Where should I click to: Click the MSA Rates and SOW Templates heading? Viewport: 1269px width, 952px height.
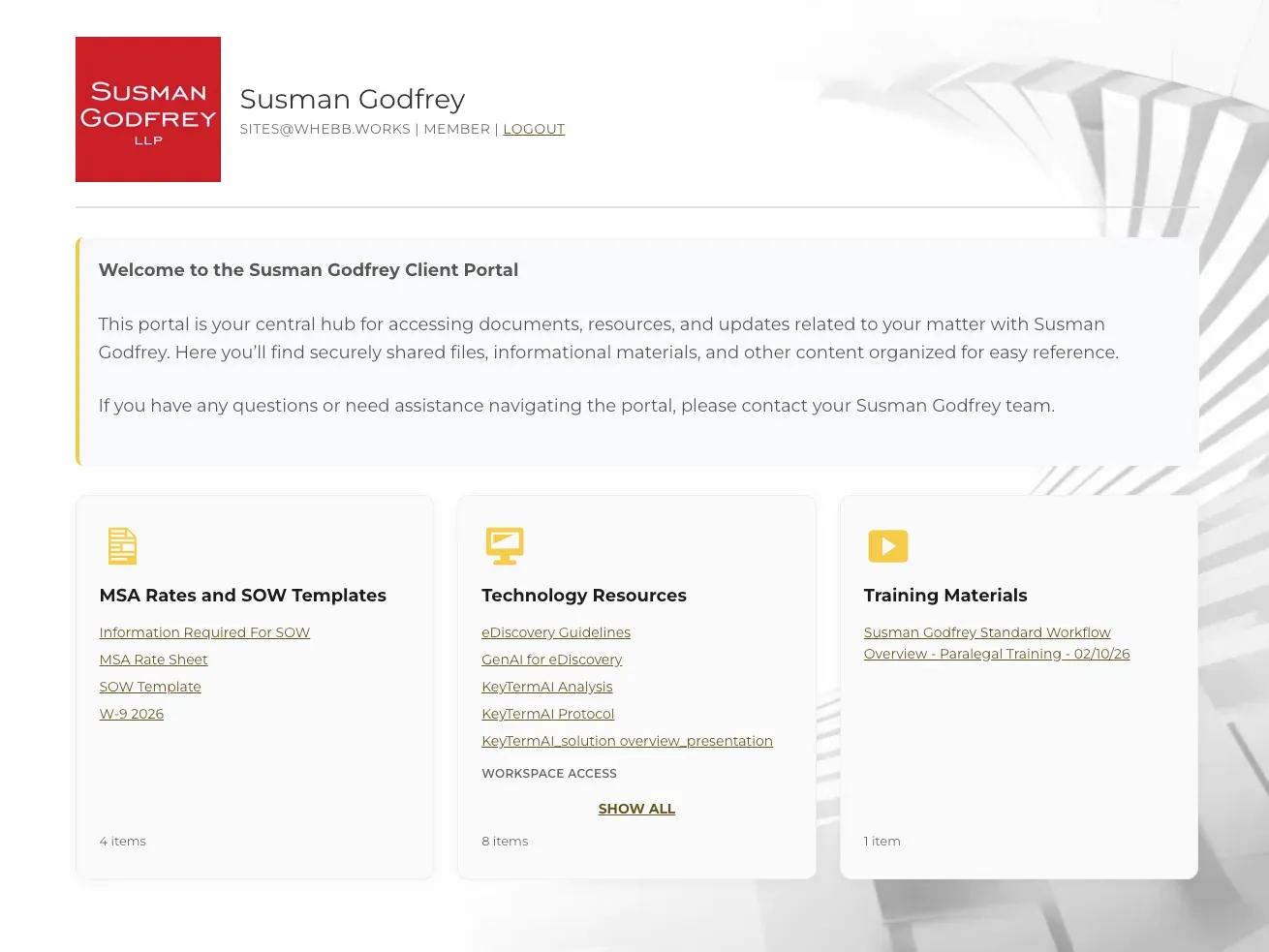click(243, 596)
